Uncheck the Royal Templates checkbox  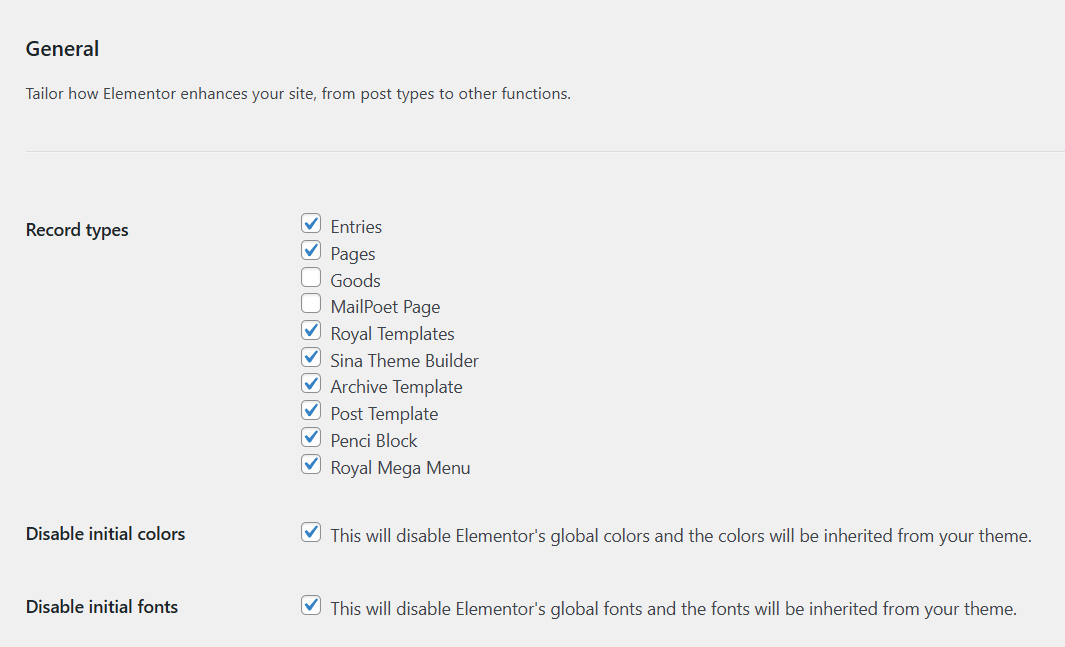pos(311,331)
